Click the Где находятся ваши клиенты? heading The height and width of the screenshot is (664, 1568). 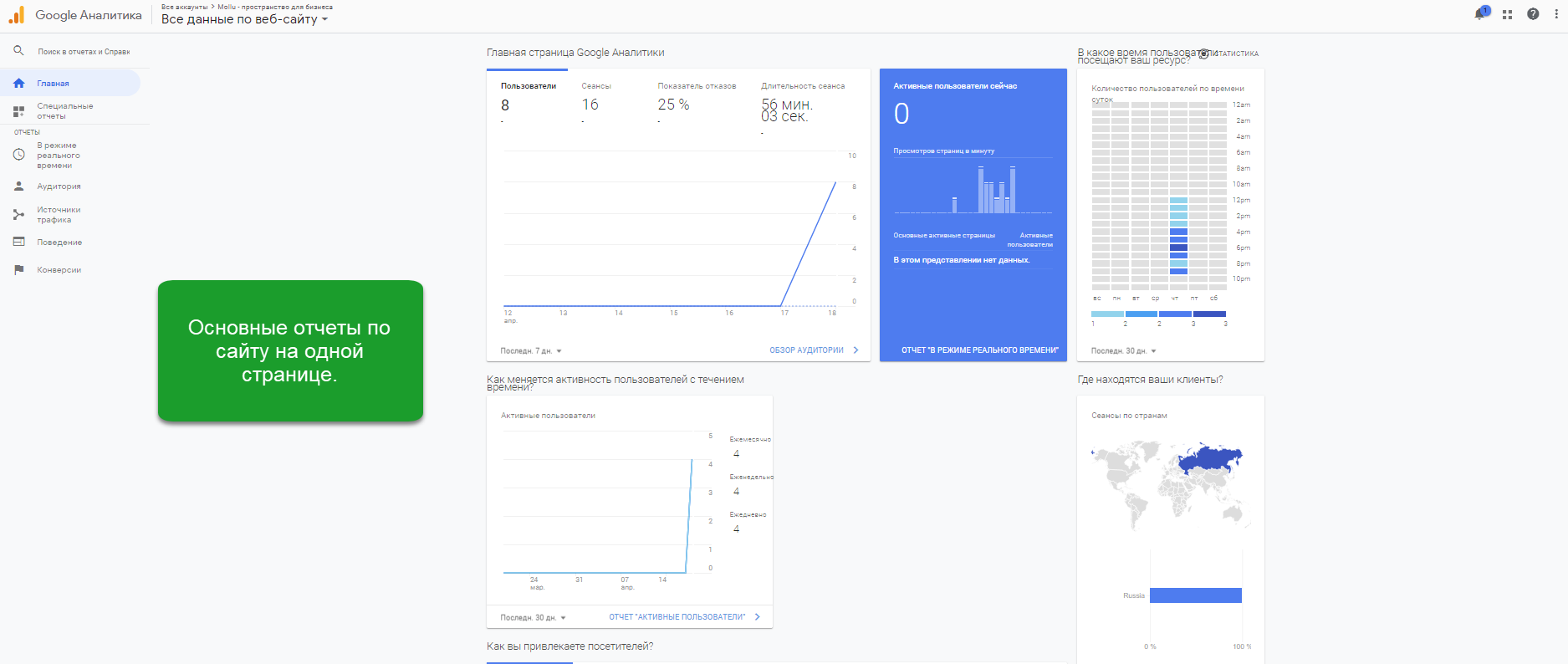[x=1150, y=380]
